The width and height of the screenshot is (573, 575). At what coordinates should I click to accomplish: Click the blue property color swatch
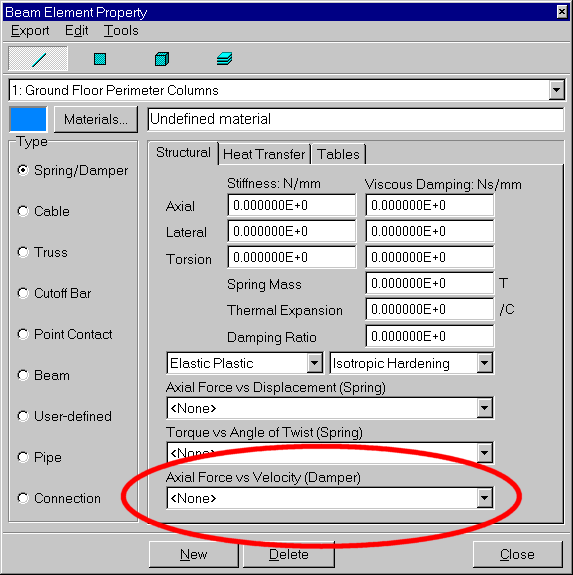pos(28,119)
